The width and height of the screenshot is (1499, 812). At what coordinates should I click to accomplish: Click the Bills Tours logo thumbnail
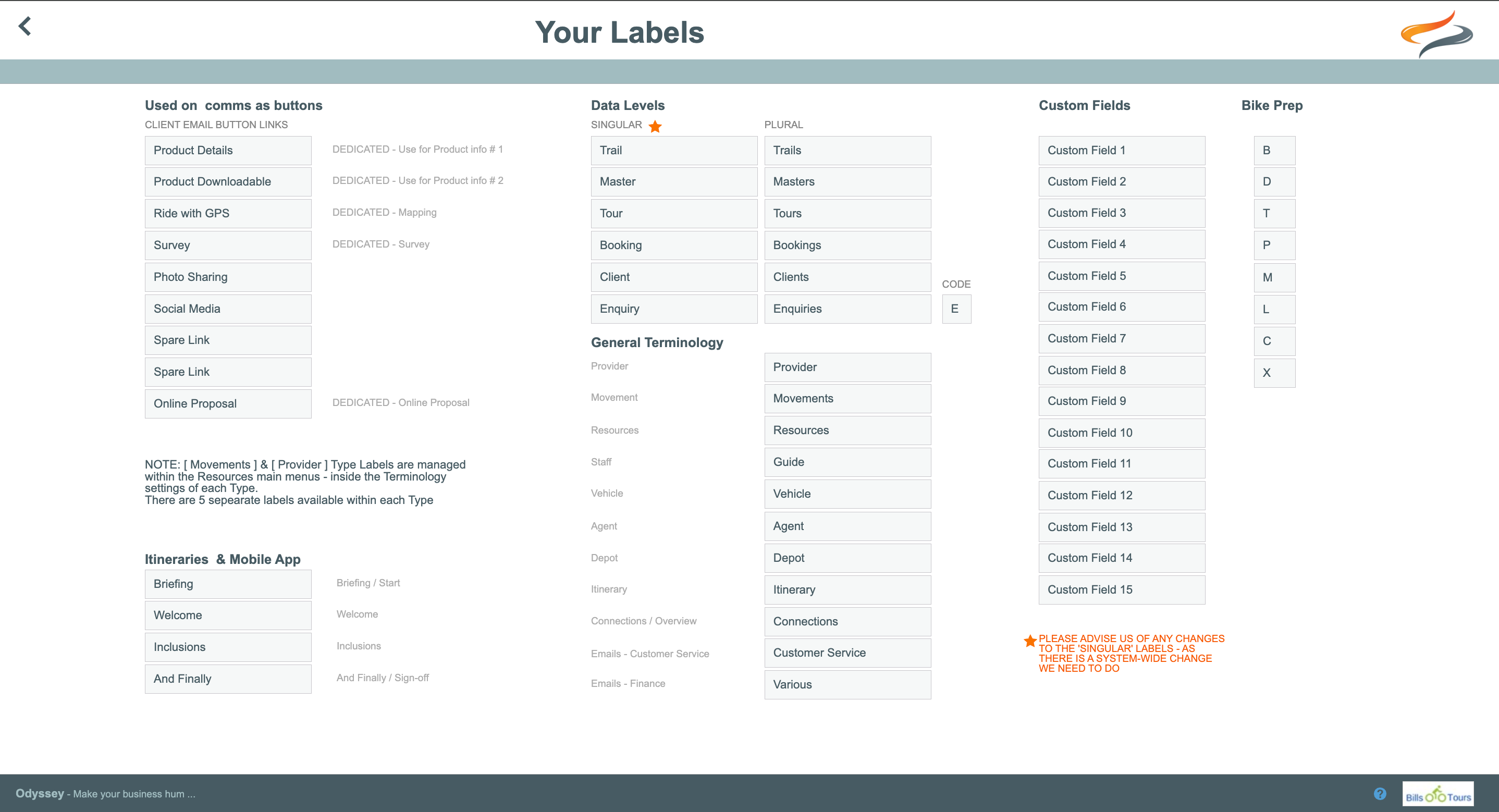coord(1437,794)
